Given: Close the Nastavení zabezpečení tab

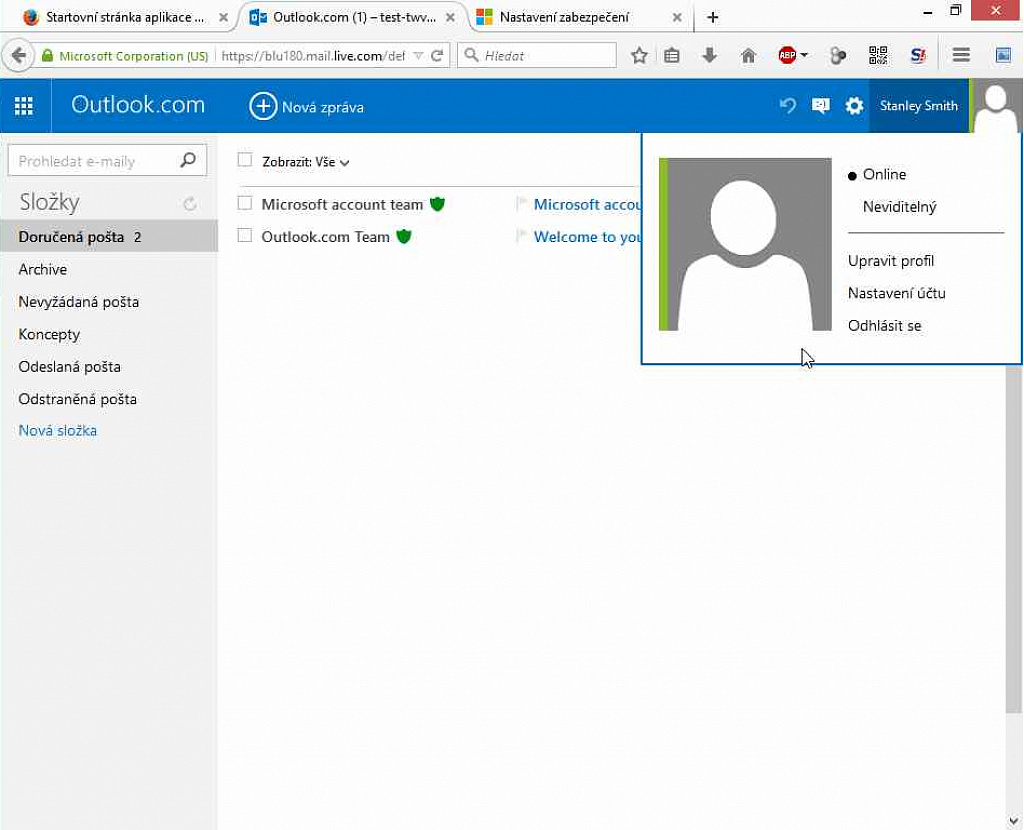Looking at the screenshot, I should pyautogui.click(x=677, y=18).
